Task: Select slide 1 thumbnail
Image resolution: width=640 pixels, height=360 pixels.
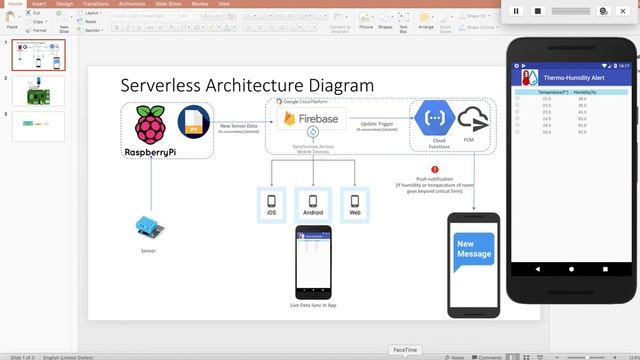Action: point(38,55)
